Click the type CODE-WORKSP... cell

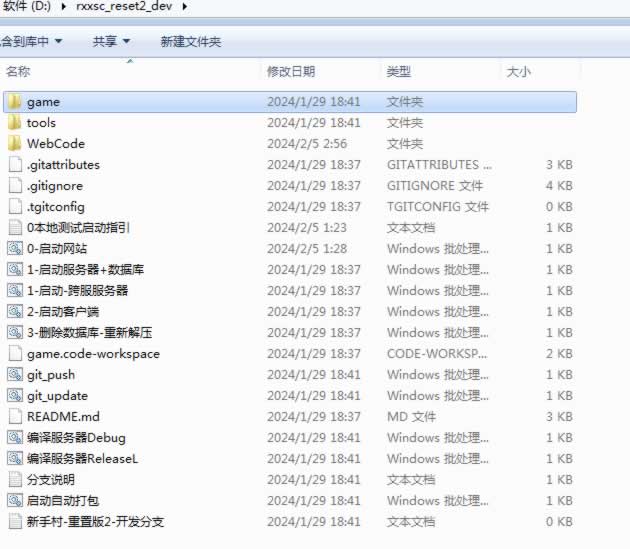tap(437, 354)
